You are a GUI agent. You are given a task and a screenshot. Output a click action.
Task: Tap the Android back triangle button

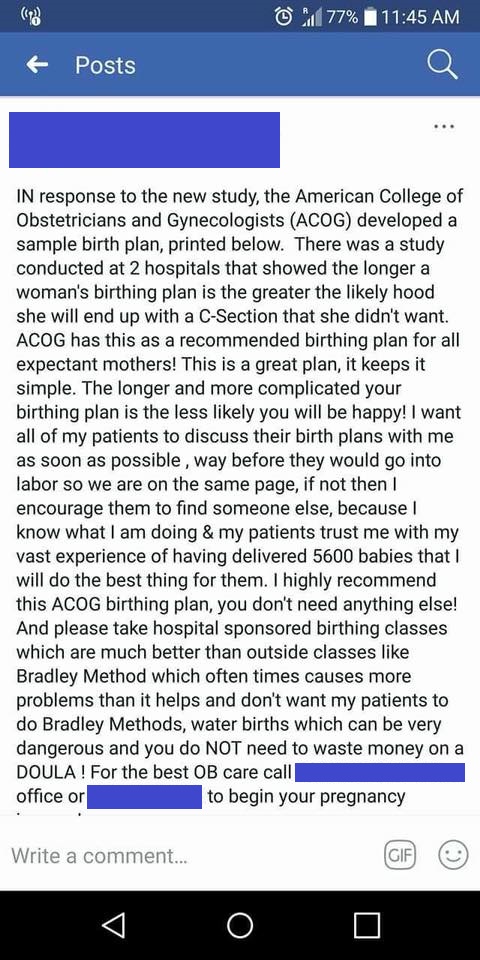(x=113, y=924)
